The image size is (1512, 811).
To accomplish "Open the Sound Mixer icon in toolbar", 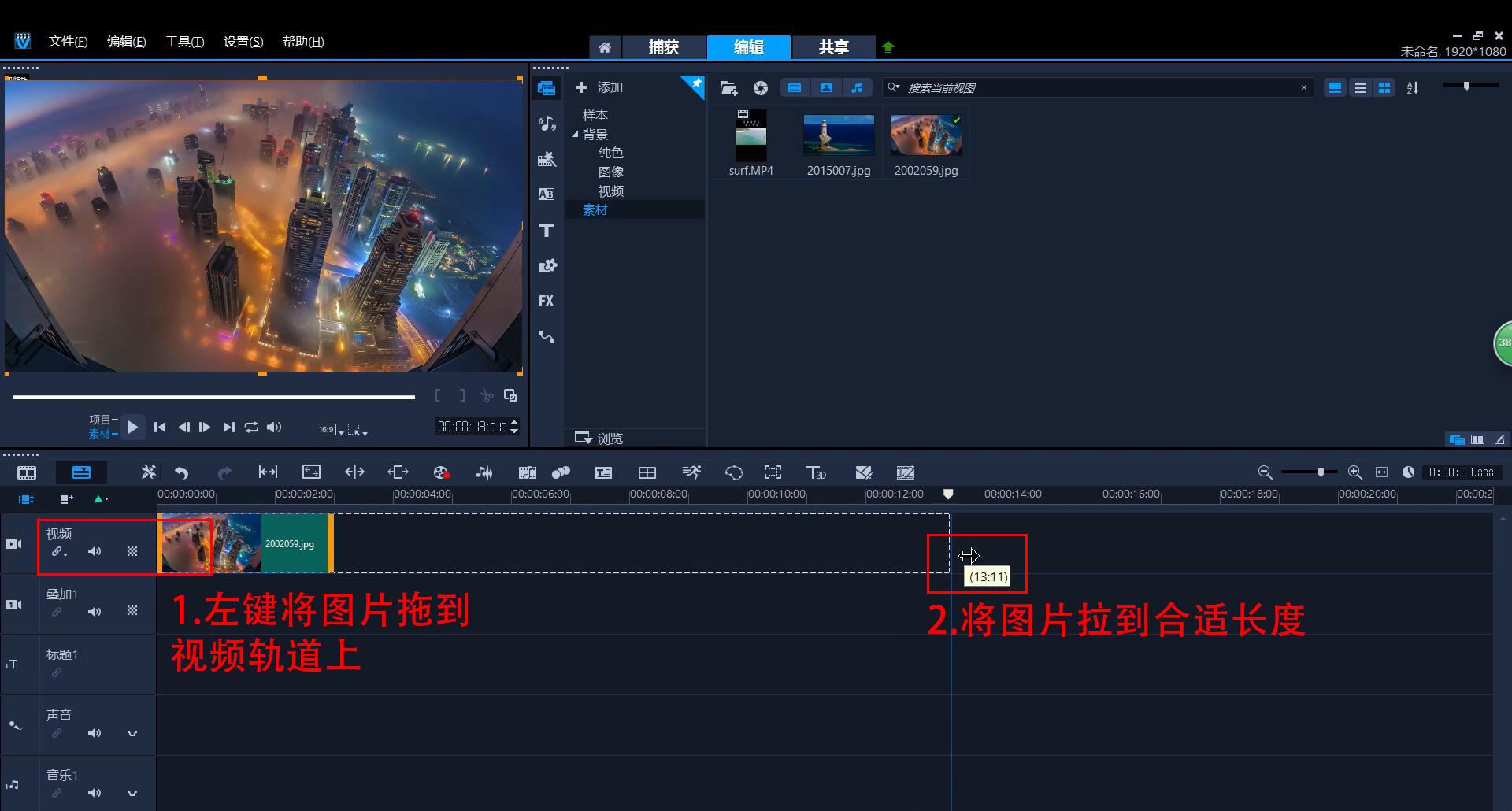I will click(484, 472).
